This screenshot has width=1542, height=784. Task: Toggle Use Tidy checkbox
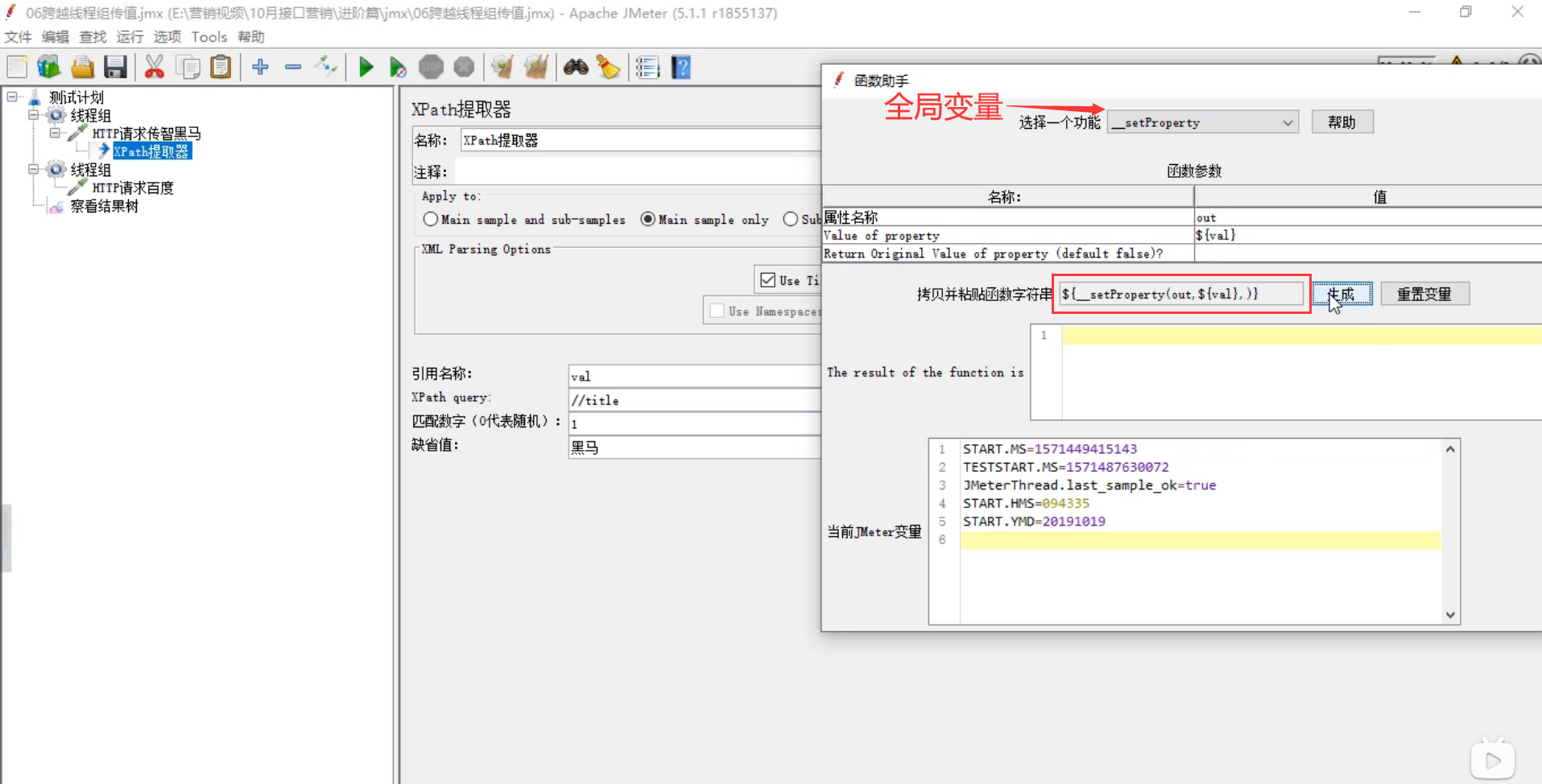[x=768, y=280]
